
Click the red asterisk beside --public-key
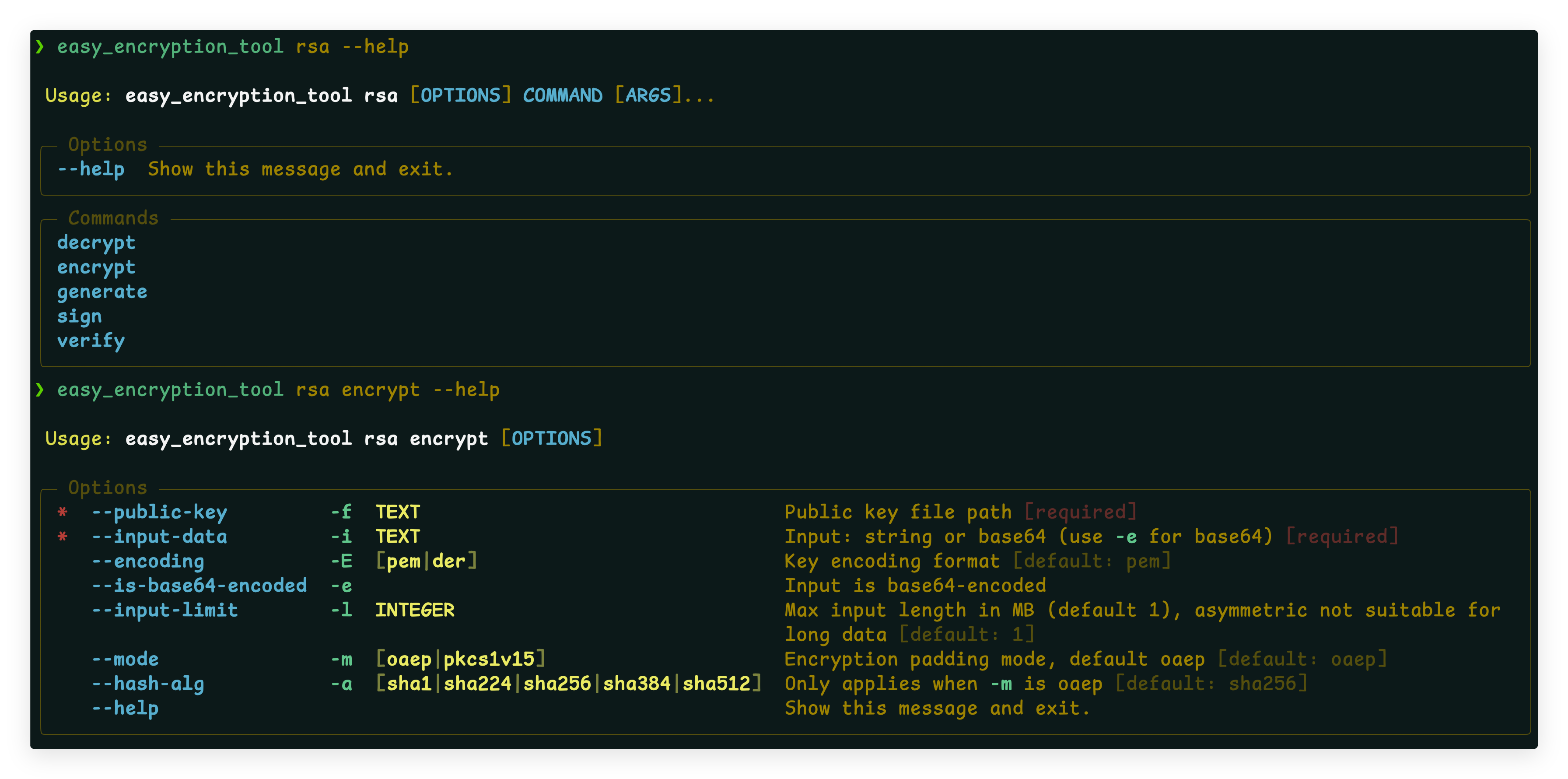[62, 512]
